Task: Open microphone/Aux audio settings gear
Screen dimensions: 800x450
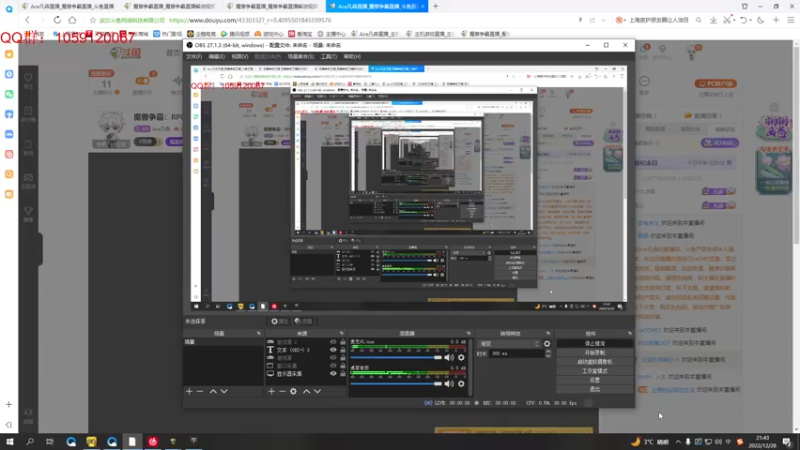Action: pos(461,358)
